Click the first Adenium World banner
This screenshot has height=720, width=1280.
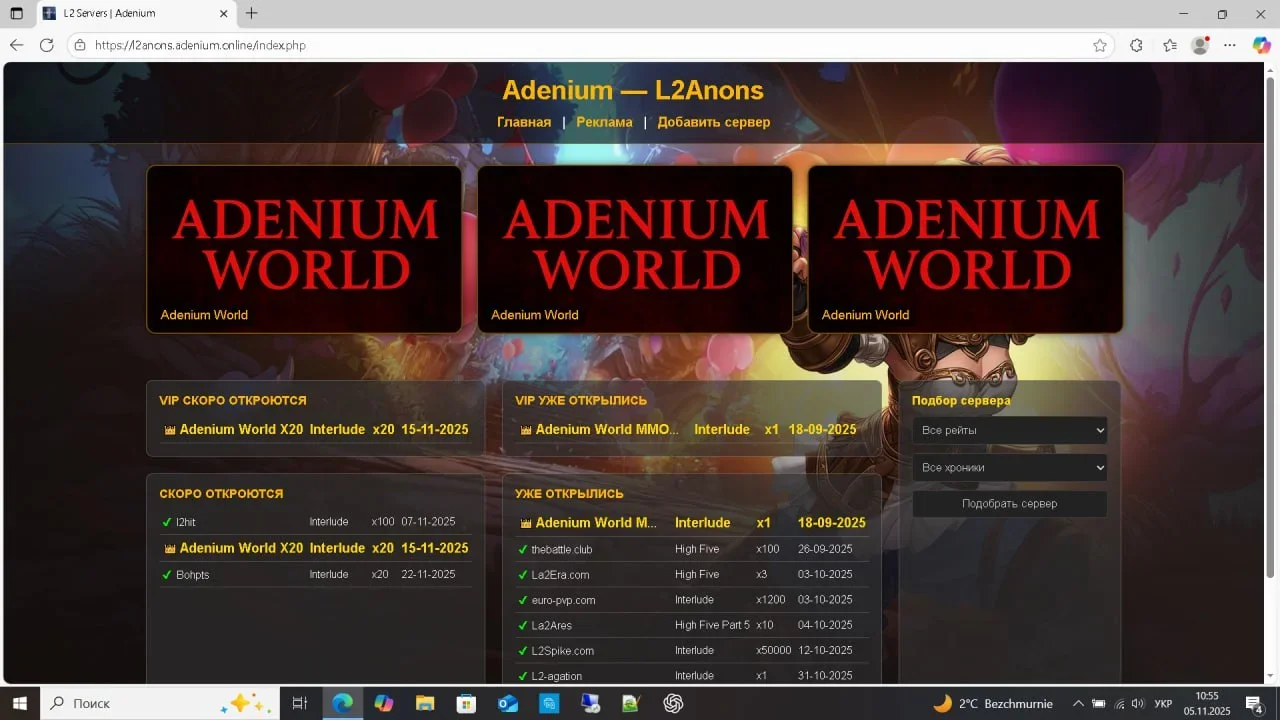pyautogui.click(x=304, y=248)
